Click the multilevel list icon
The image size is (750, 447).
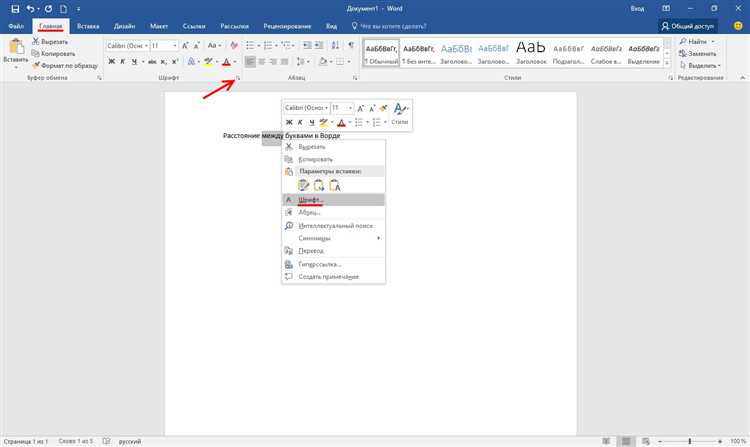click(x=286, y=45)
